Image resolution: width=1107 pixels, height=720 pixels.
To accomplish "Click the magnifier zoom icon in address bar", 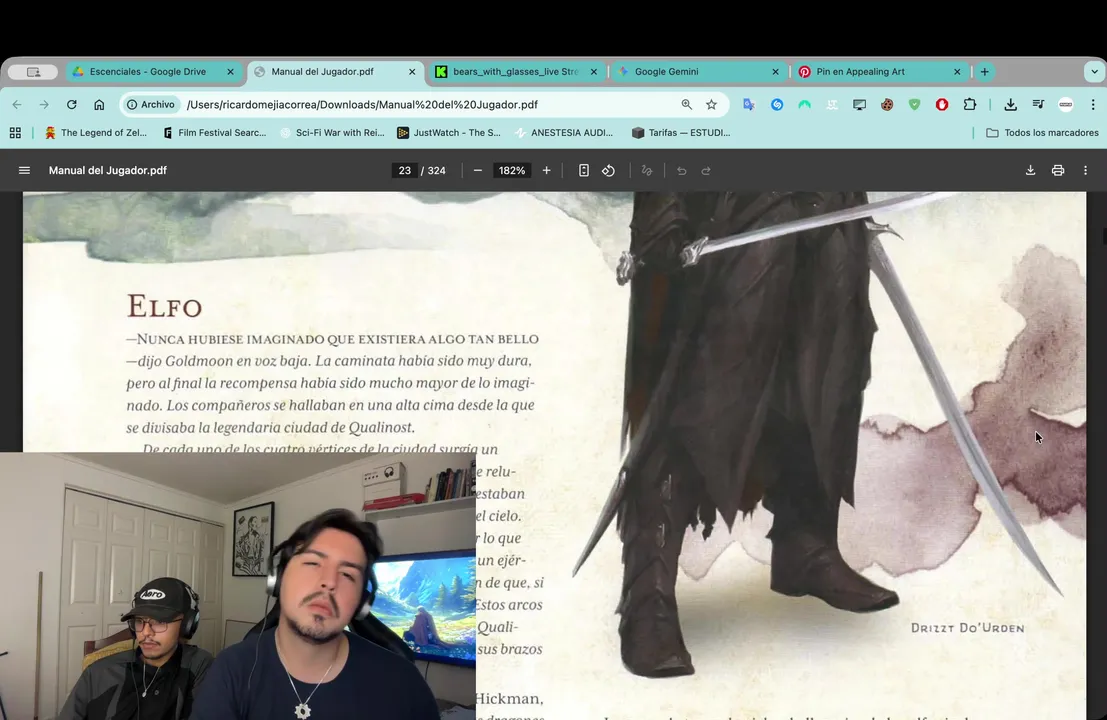I will point(686,104).
